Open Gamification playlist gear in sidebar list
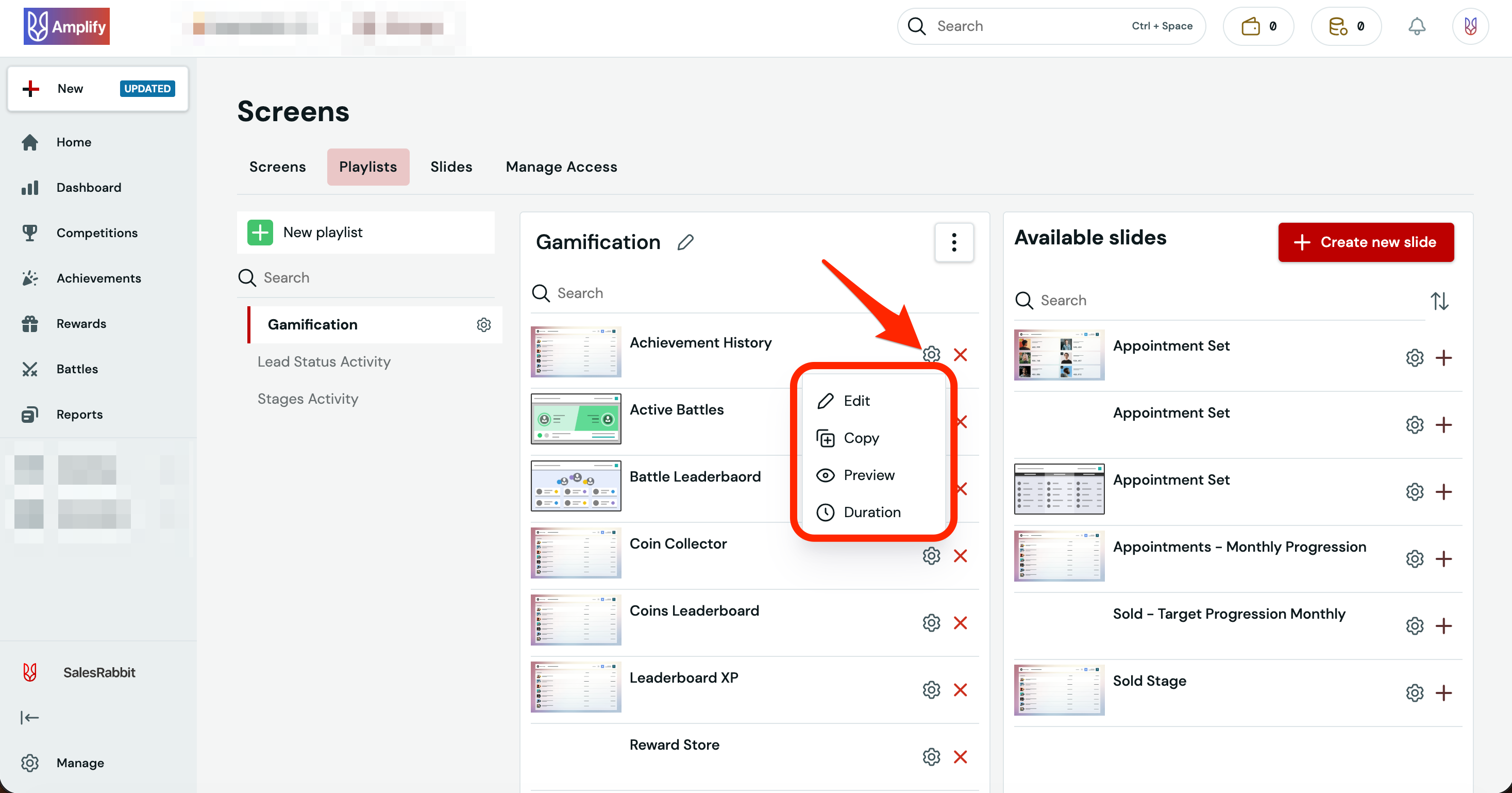The height and width of the screenshot is (793, 1512). 483,324
